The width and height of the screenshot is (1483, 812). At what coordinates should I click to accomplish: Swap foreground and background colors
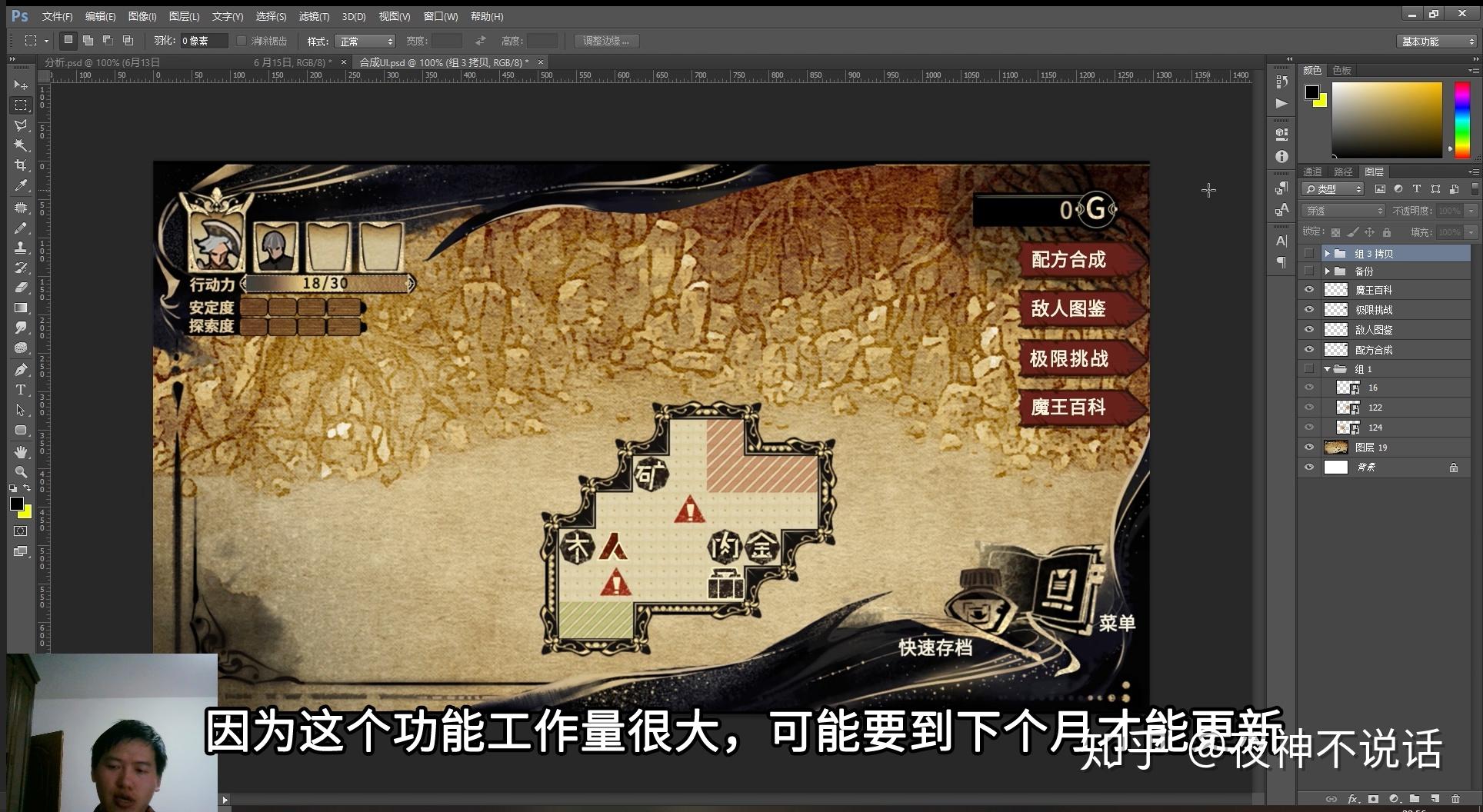coord(27,488)
